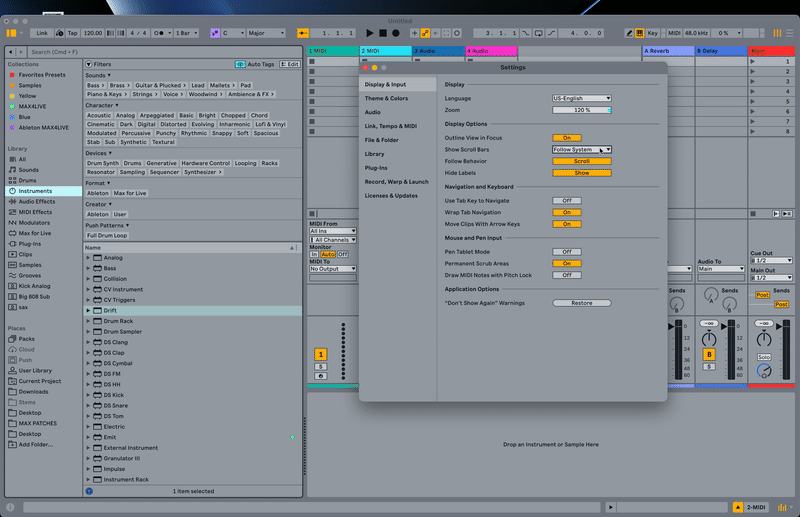This screenshot has width=800, height=517.
Task: Click the Stop button in transport
Action: [x=383, y=33]
